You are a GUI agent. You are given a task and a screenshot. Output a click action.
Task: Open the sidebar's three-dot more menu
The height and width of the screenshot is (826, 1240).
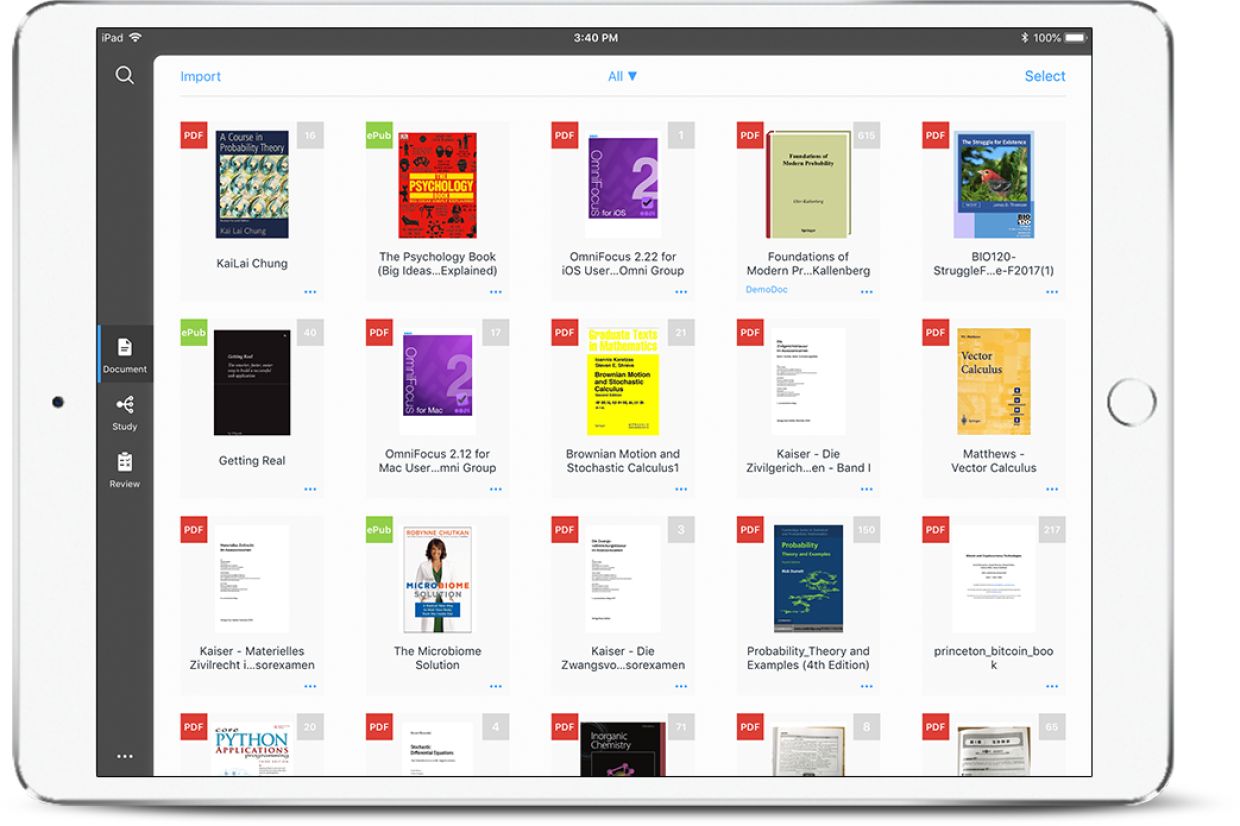click(124, 756)
